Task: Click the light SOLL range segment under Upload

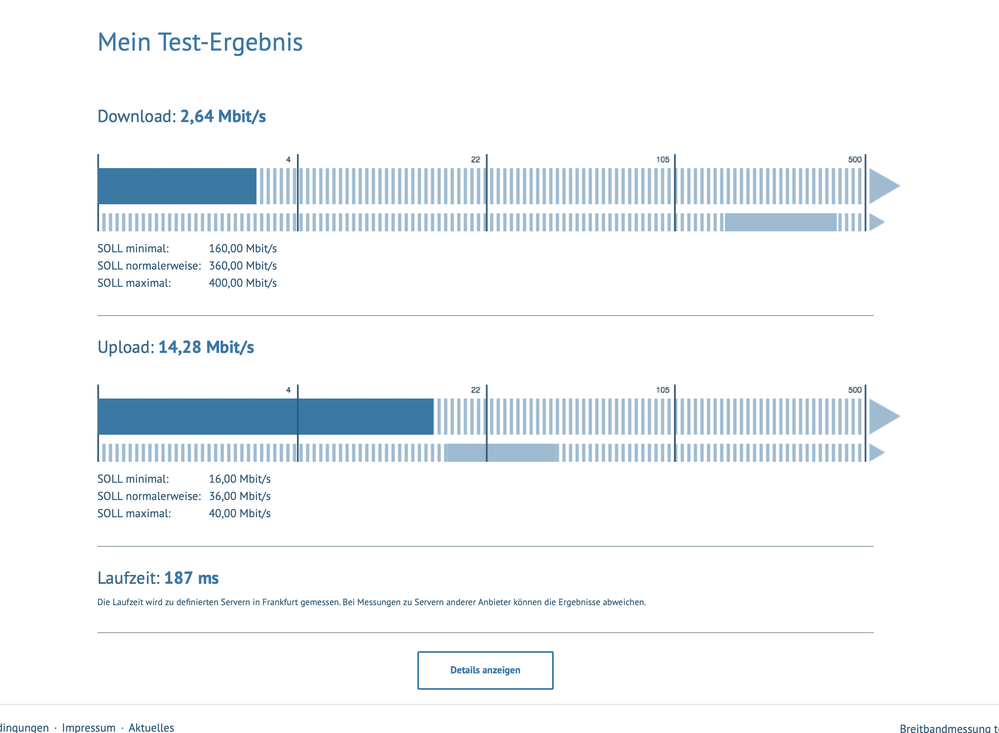Action: 501,453
